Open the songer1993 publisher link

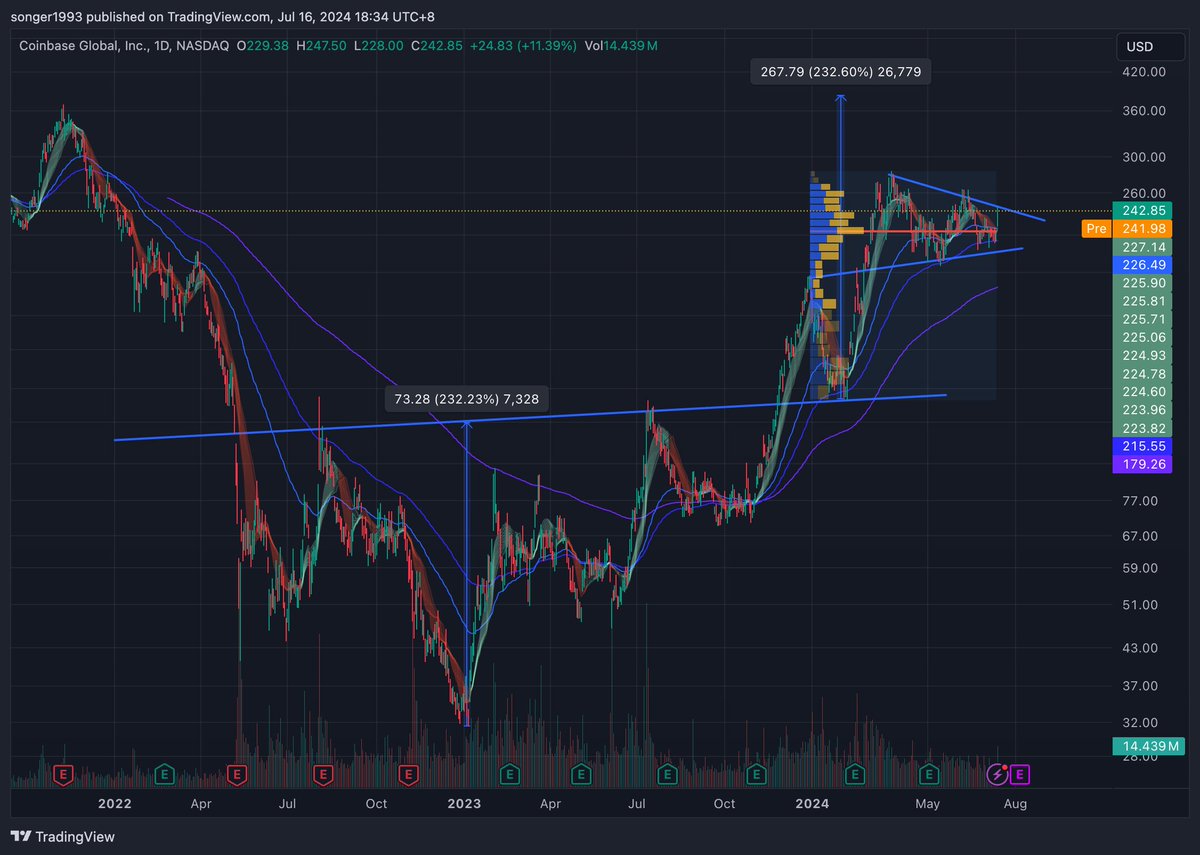48,16
